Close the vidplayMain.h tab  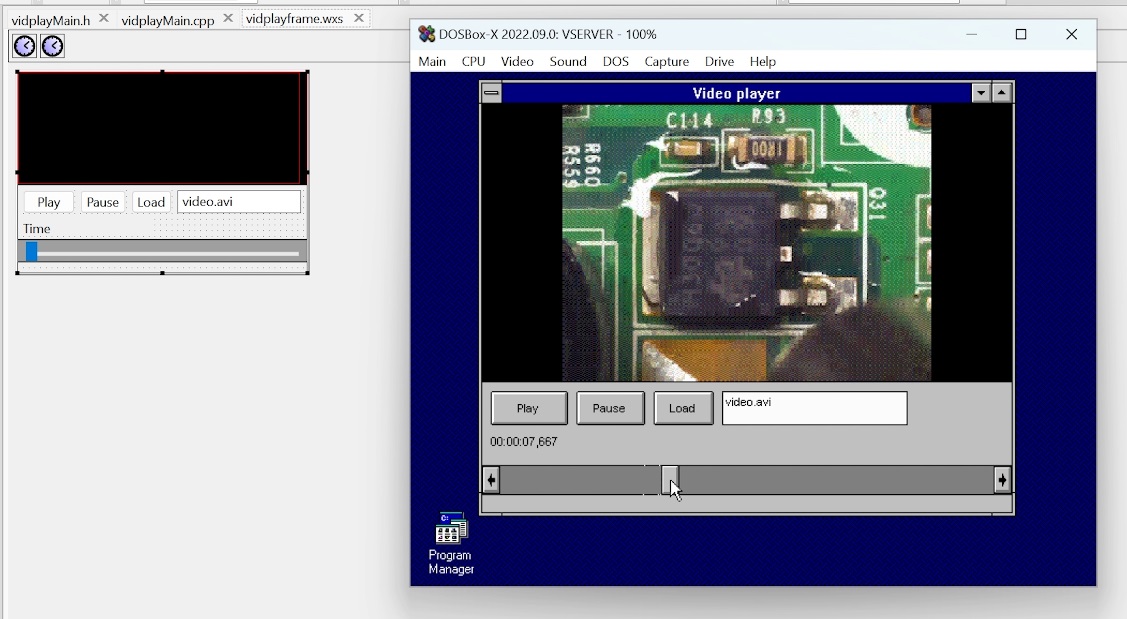(x=104, y=19)
